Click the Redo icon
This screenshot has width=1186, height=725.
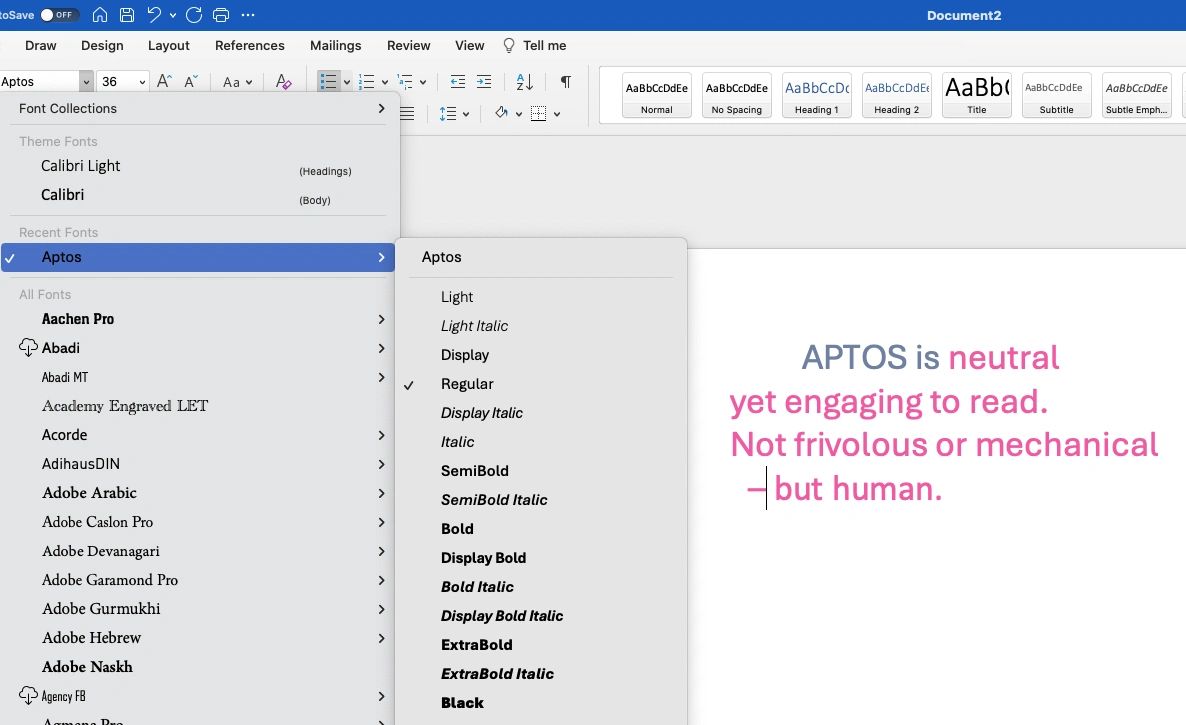coord(194,15)
